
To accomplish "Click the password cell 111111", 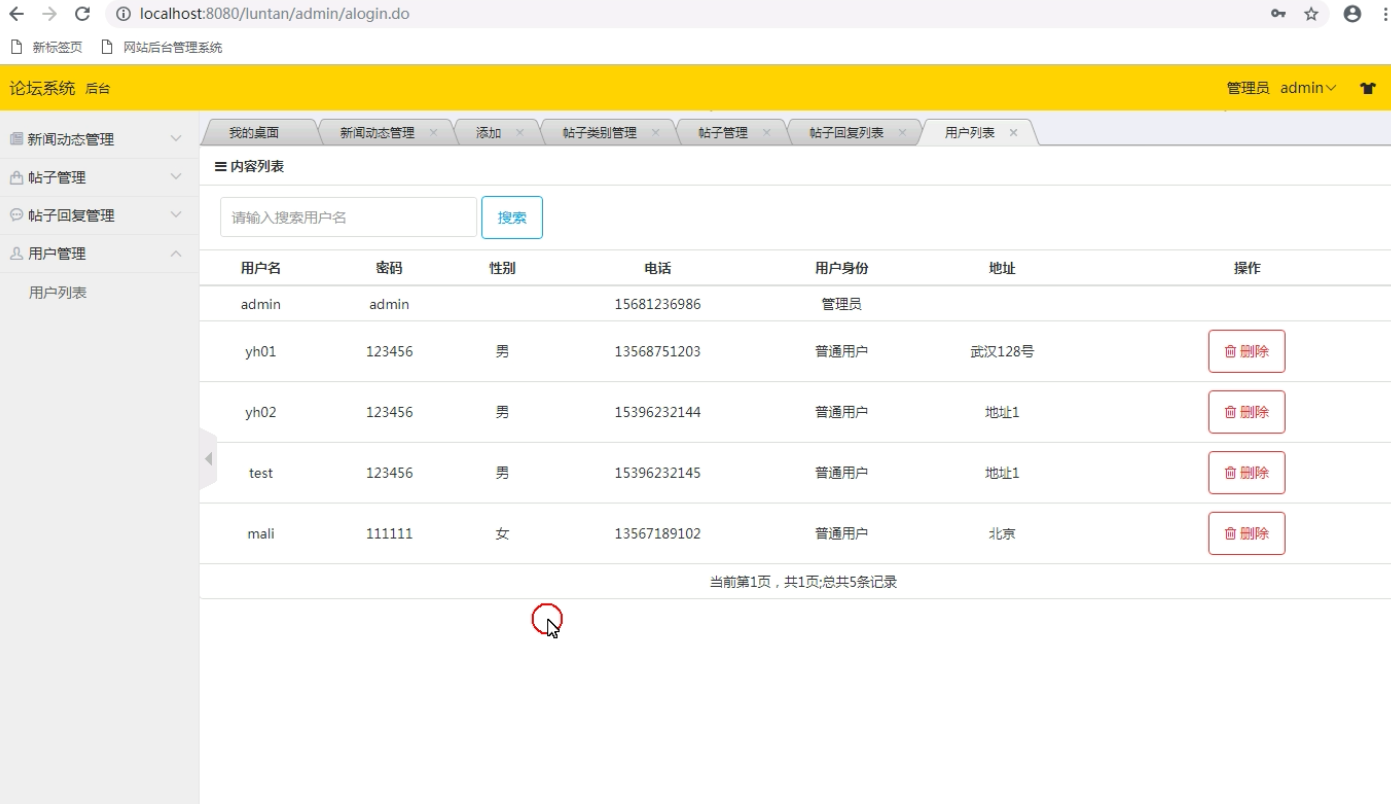I will point(389,533).
